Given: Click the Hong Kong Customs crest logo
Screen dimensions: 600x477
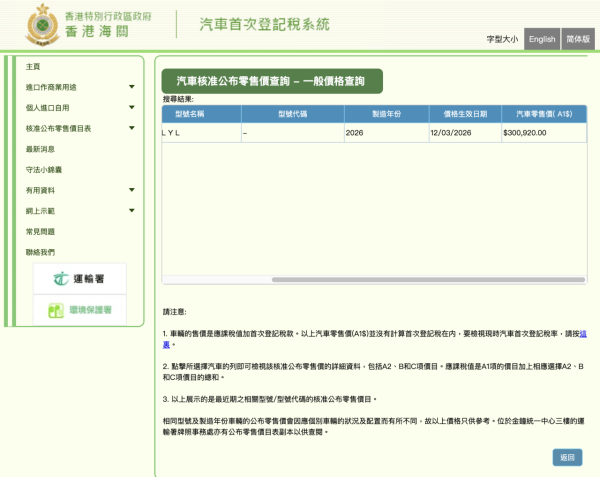Looking at the screenshot, I should 42,25.
